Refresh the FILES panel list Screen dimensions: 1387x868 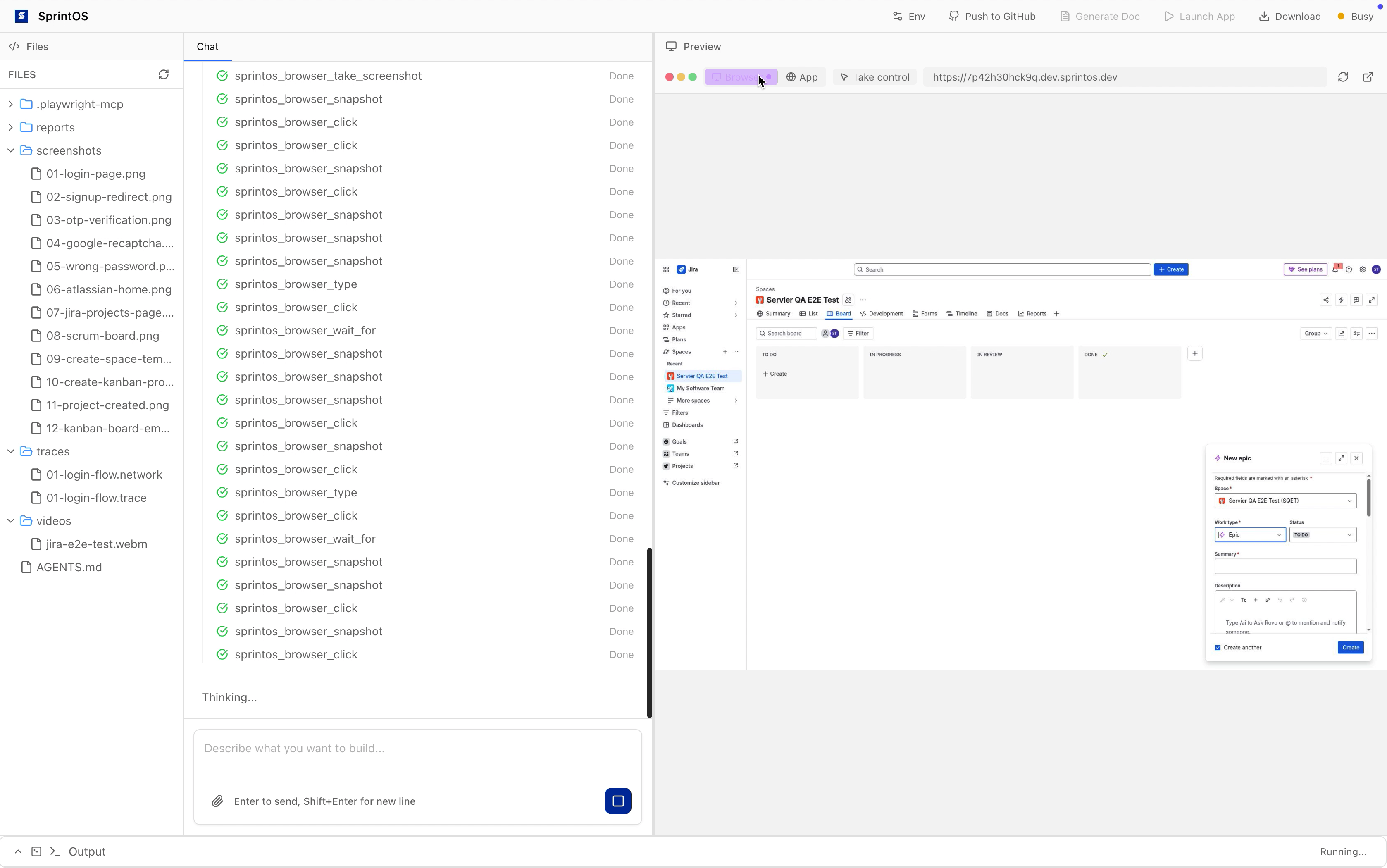(164, 75)
